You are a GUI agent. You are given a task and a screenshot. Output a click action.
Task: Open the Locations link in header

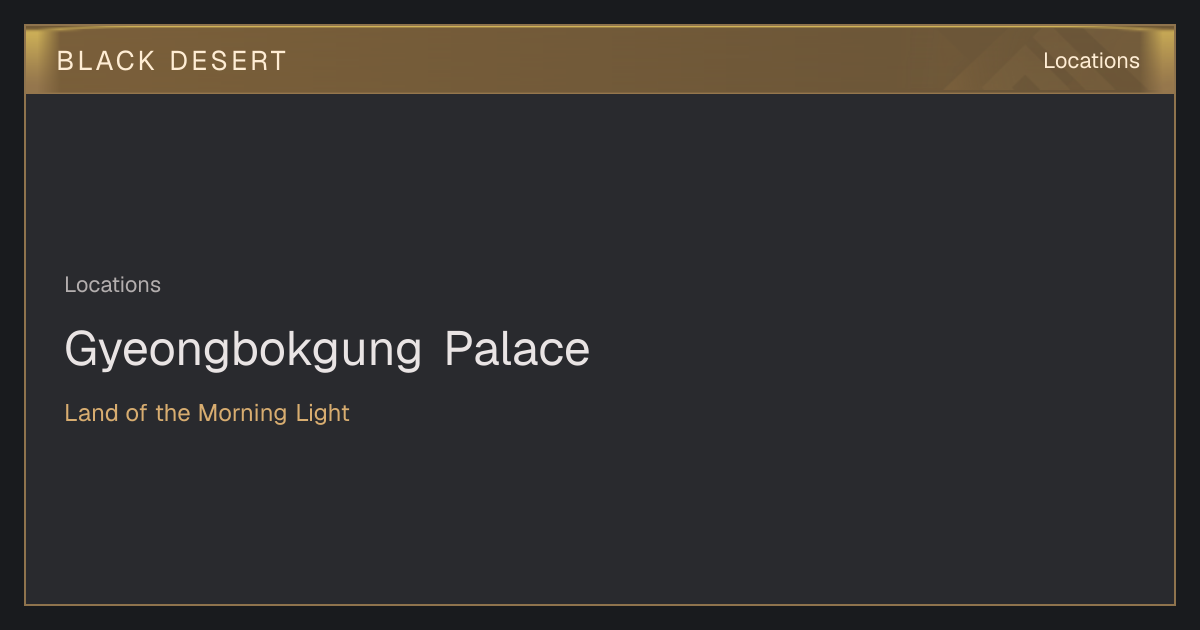pyautogui.click(x=1091, y=61)
